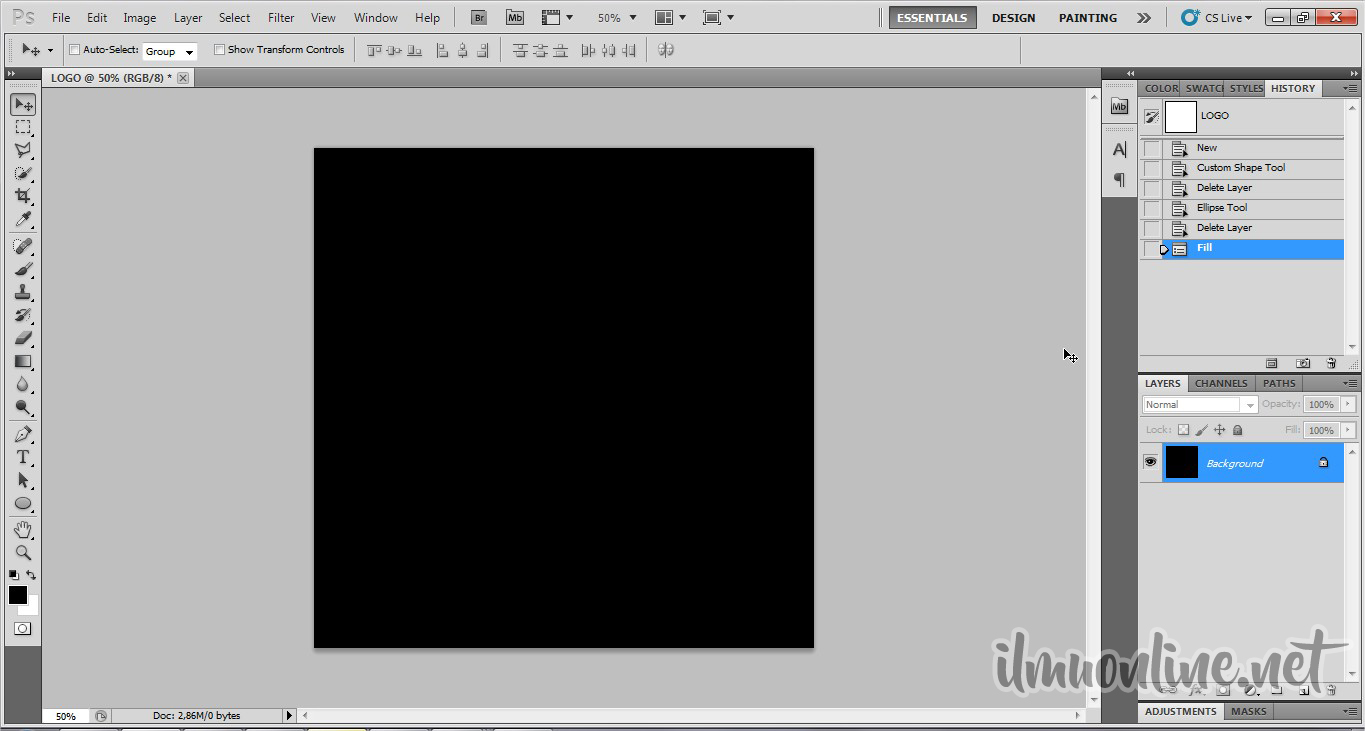Hide the Background layer with eye icon

point(1150,462)
